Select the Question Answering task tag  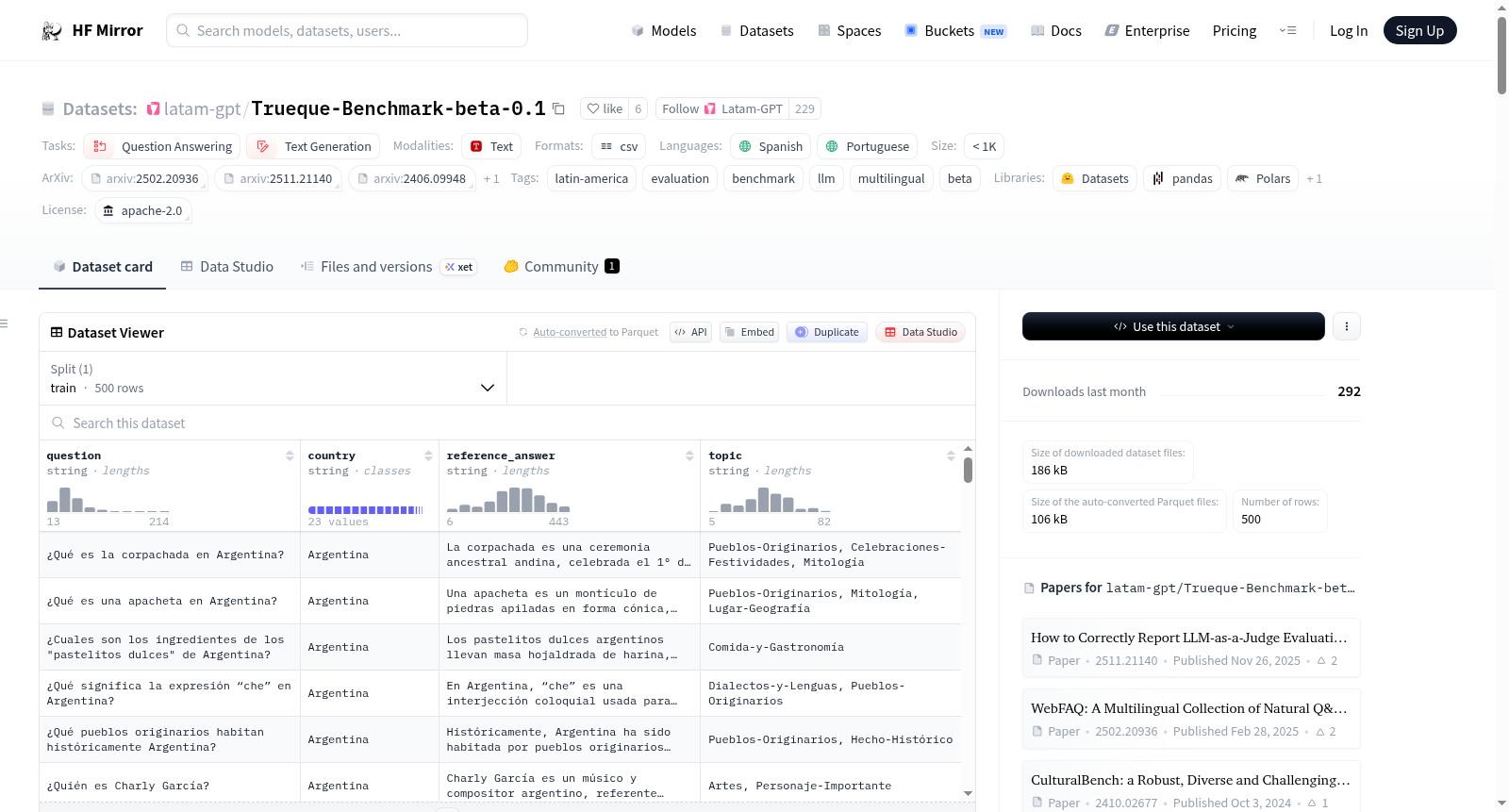click(162, 146)
